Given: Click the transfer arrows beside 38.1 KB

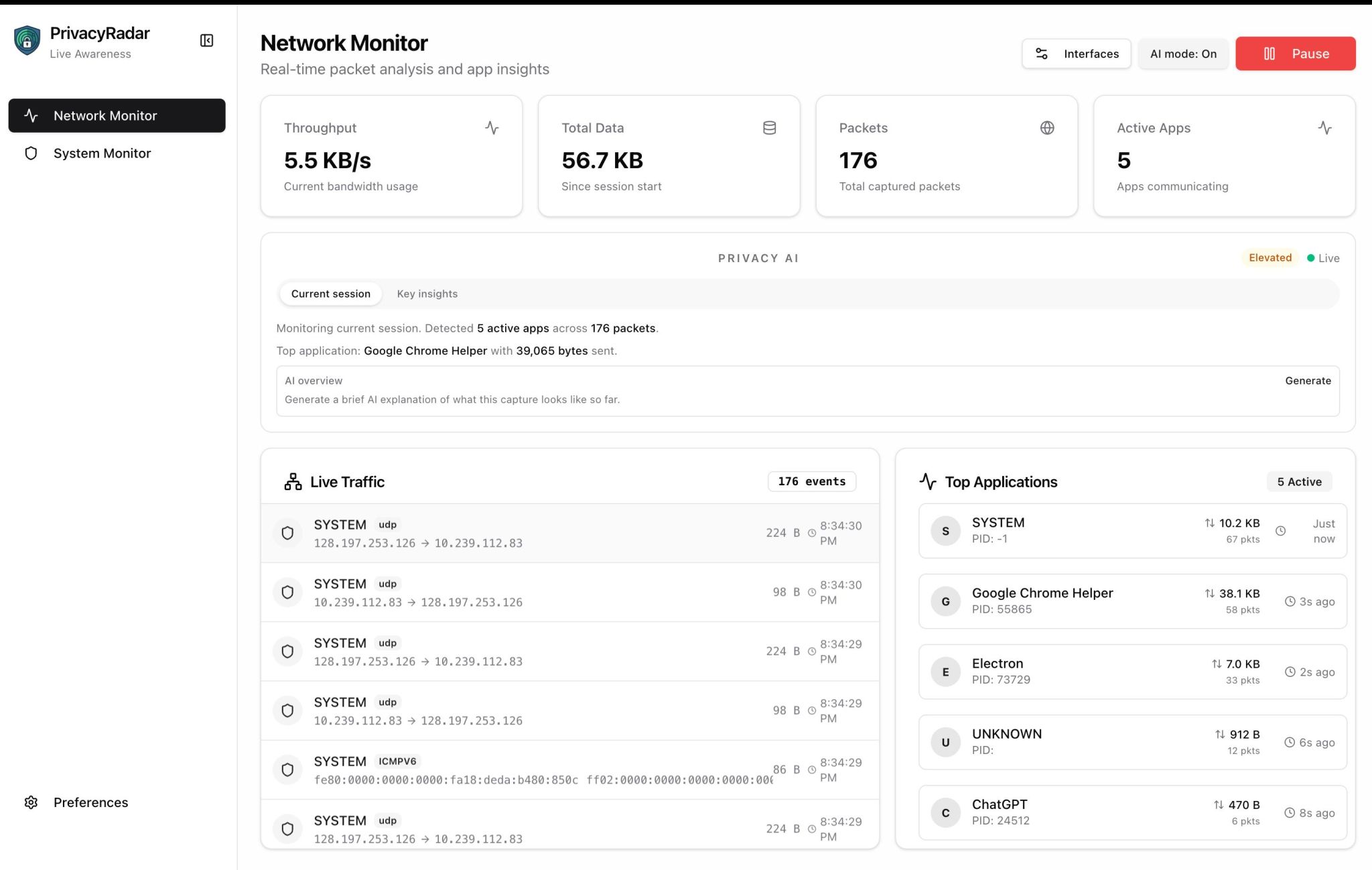Looking at the screenshot, I should [x=1209, y=593].
